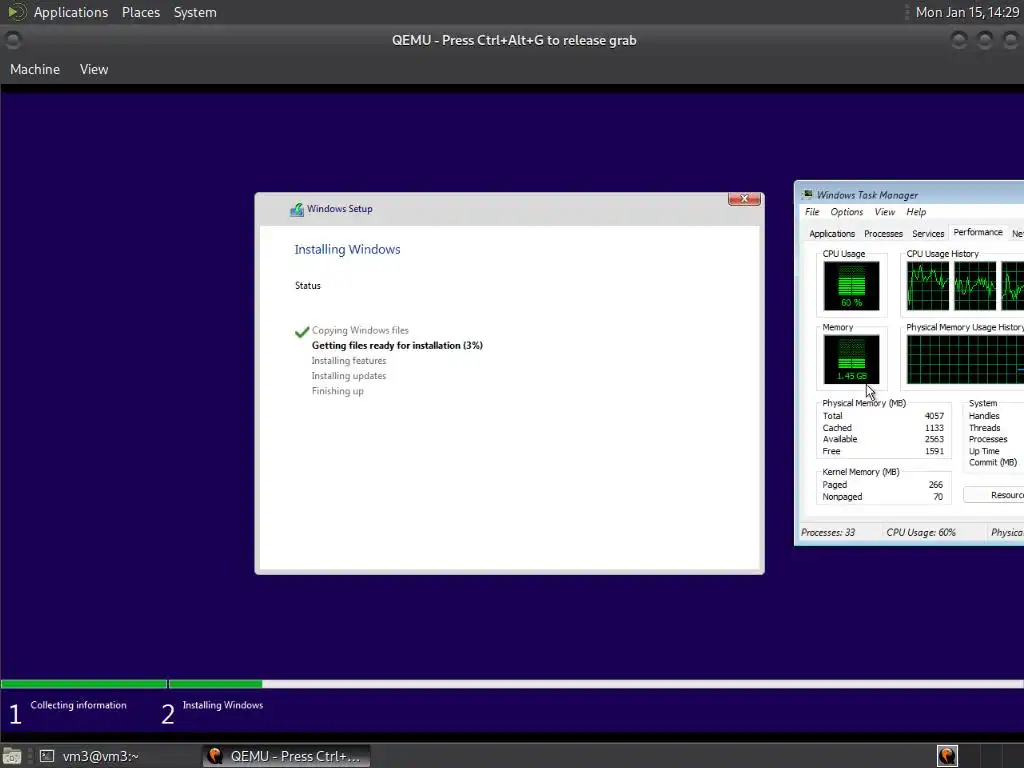Click the Resource Monitor button in Task Manager
Viewport: 1024px width, 768px height.
point(994,495)
